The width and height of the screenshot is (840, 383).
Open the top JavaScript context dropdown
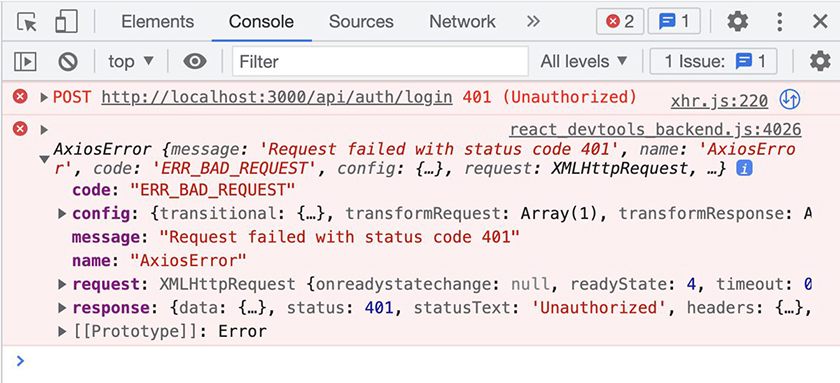point(131,62)
